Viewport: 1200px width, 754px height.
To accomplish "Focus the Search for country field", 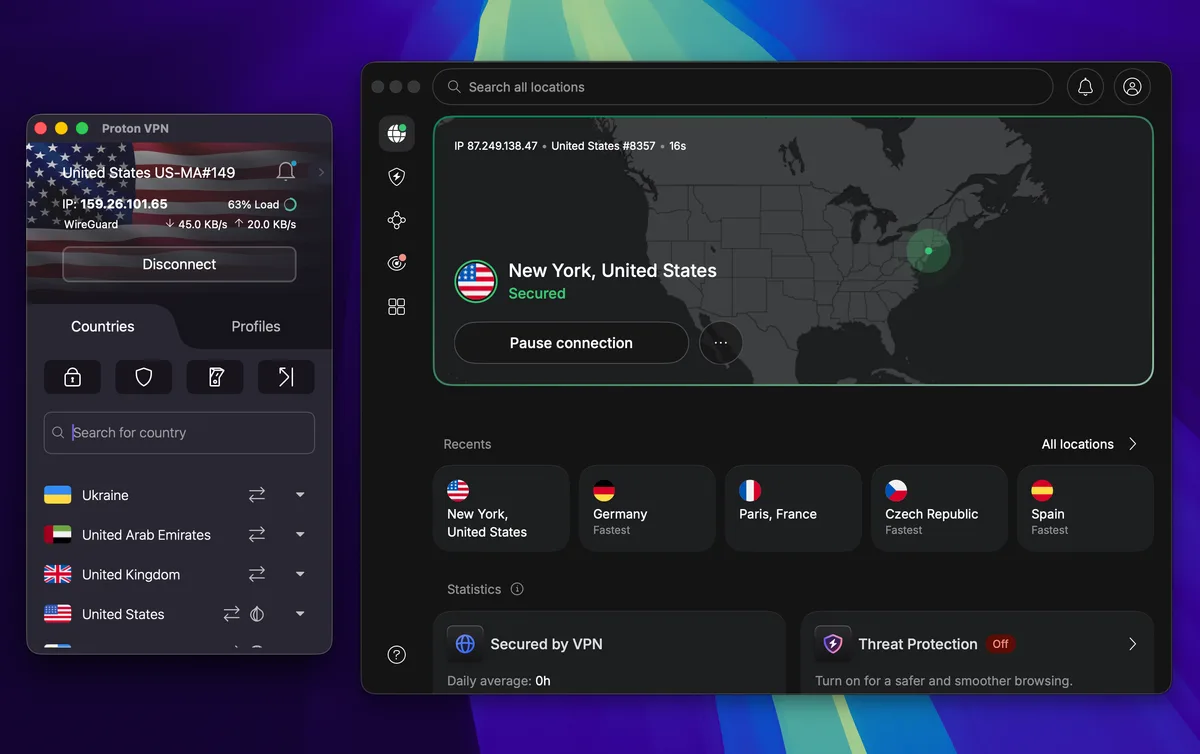I will pos(179,433).
